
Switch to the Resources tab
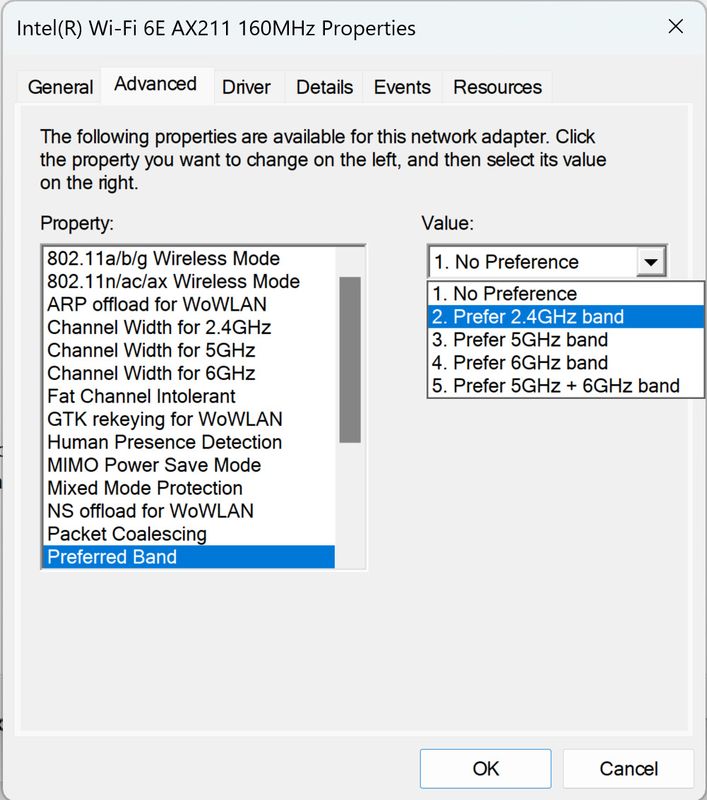pos(496,87)
